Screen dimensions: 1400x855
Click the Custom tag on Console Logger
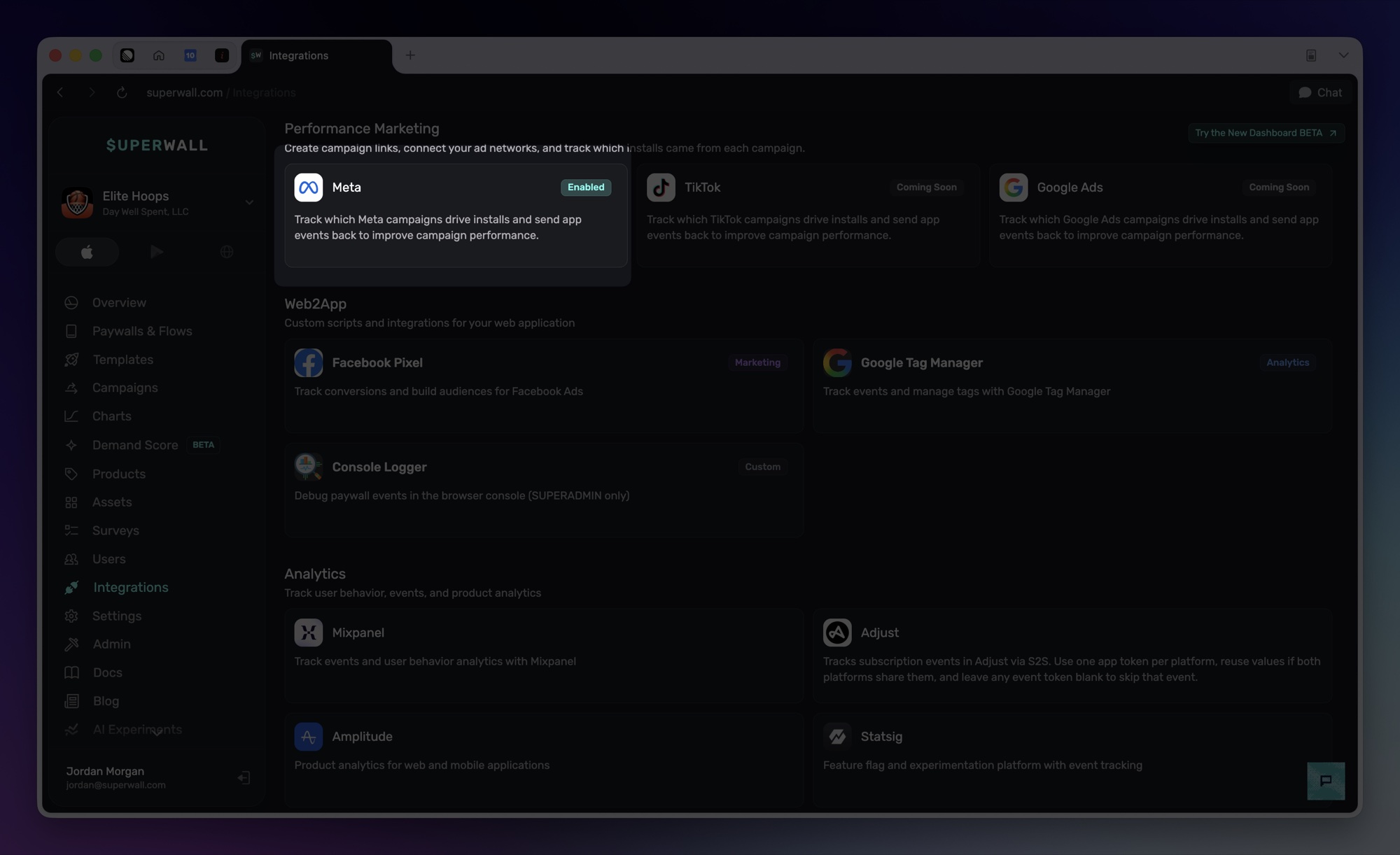(x=762, y=467)
